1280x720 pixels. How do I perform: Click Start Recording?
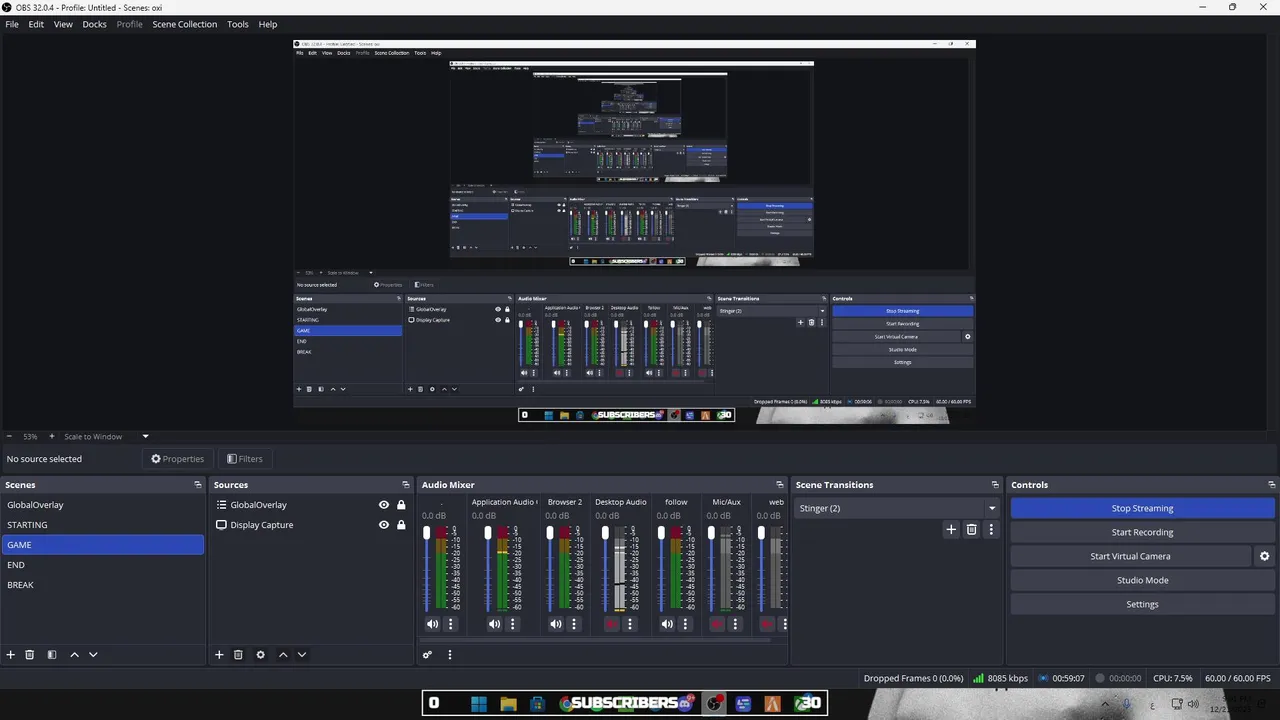[1142, 532]
